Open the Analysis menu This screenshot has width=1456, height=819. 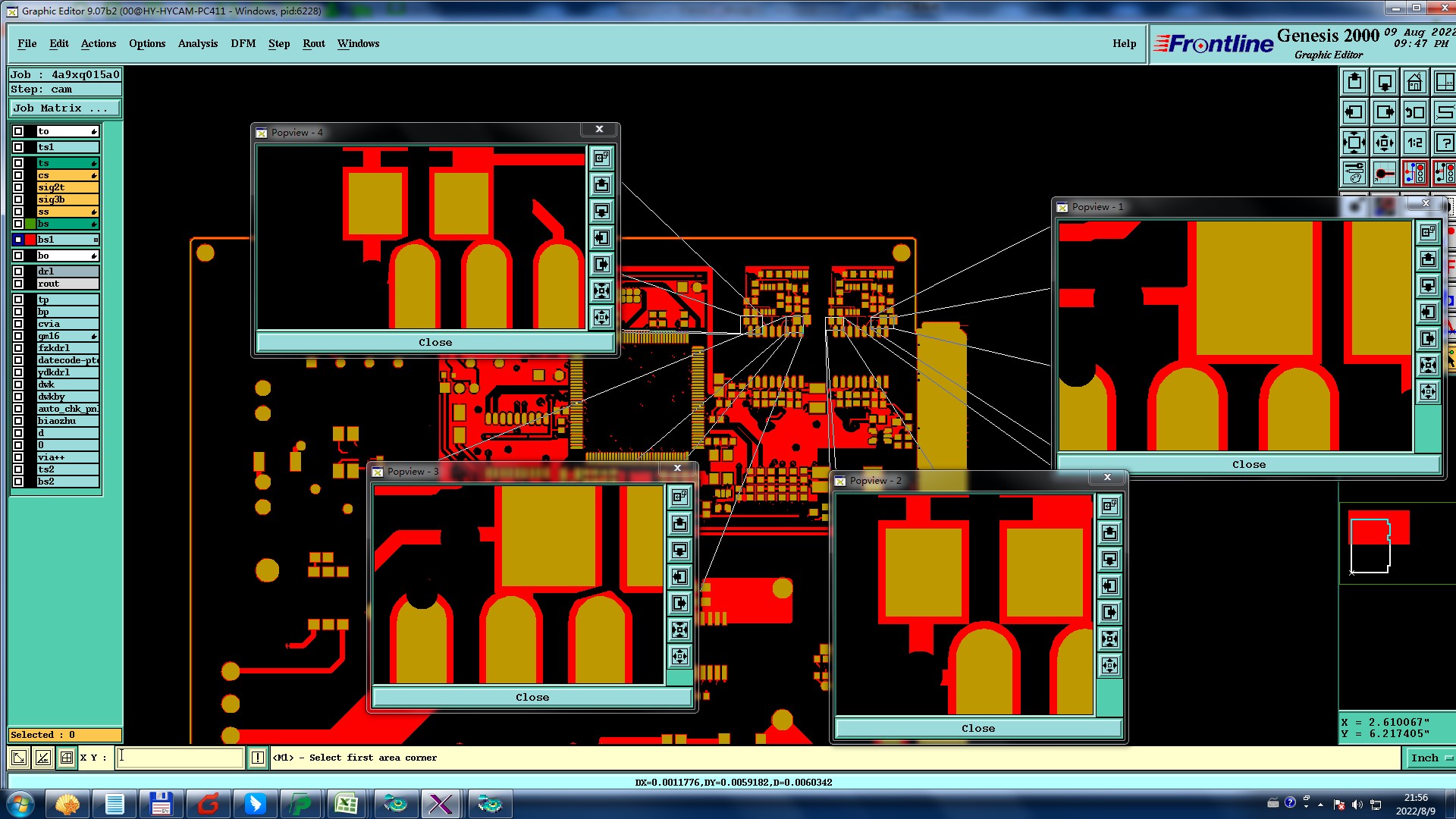[197, 43]
